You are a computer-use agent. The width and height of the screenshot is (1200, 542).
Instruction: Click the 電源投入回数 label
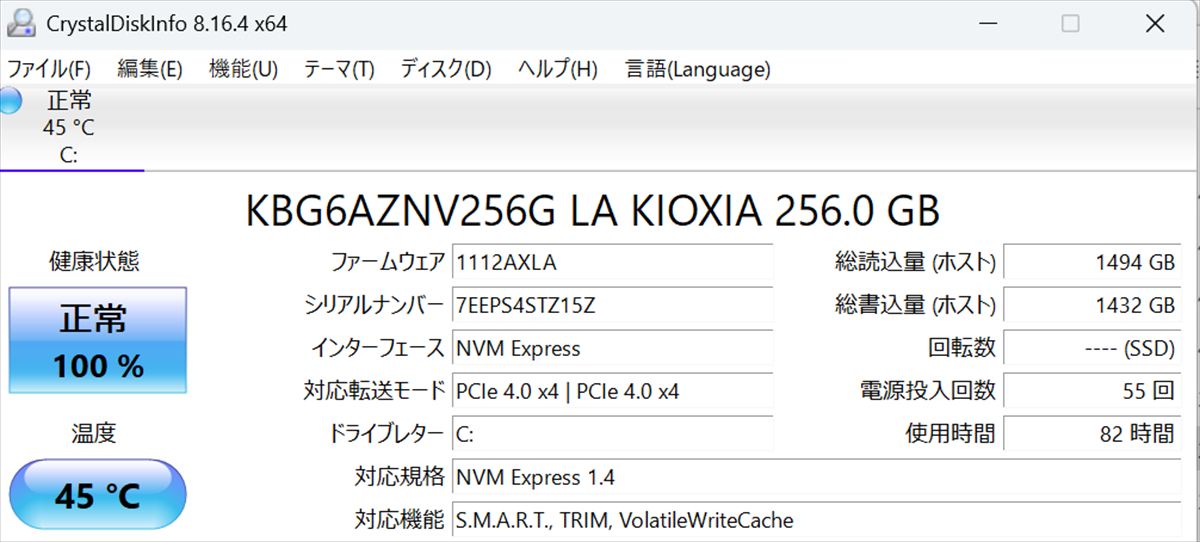pyautogui.click(x=928, y=392)
